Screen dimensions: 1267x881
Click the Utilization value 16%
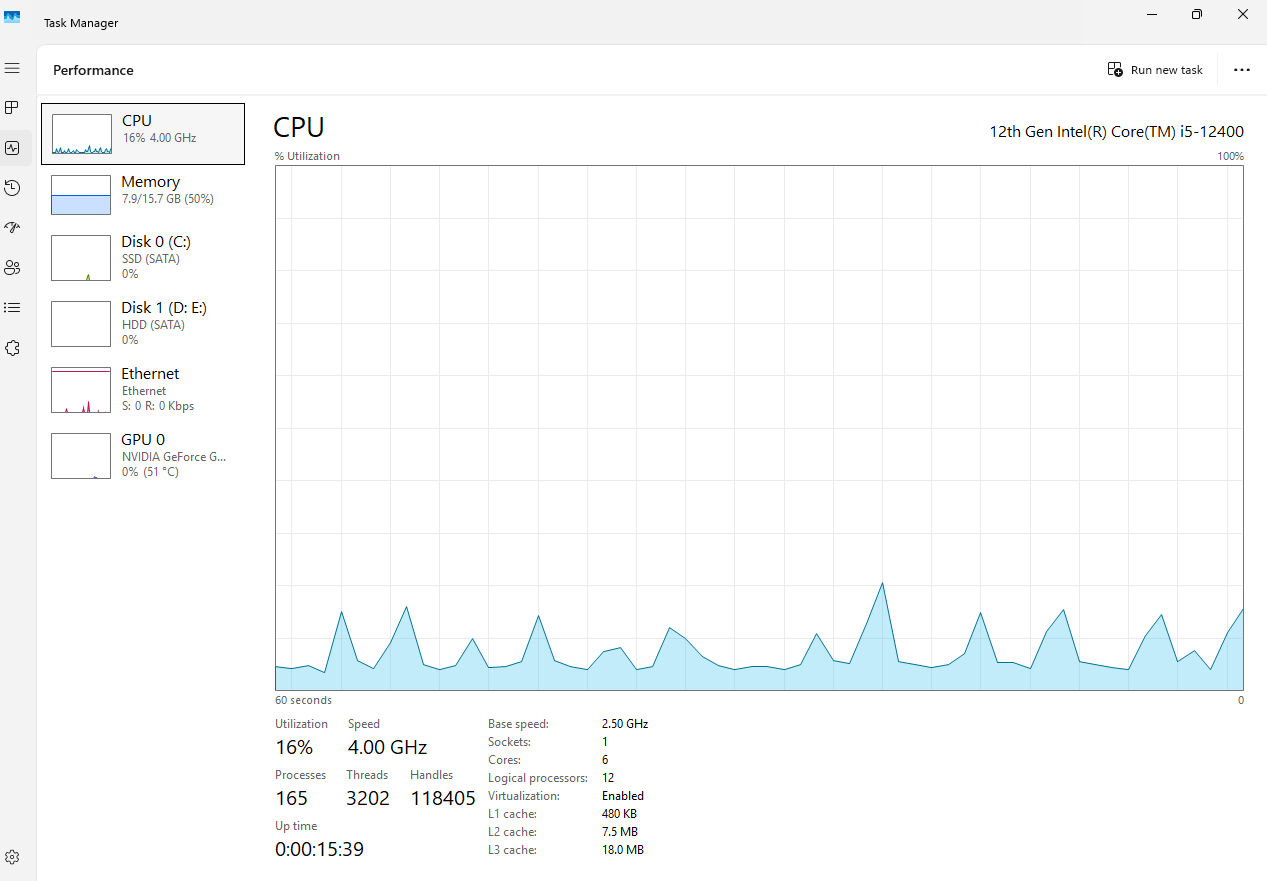point(294,747)
